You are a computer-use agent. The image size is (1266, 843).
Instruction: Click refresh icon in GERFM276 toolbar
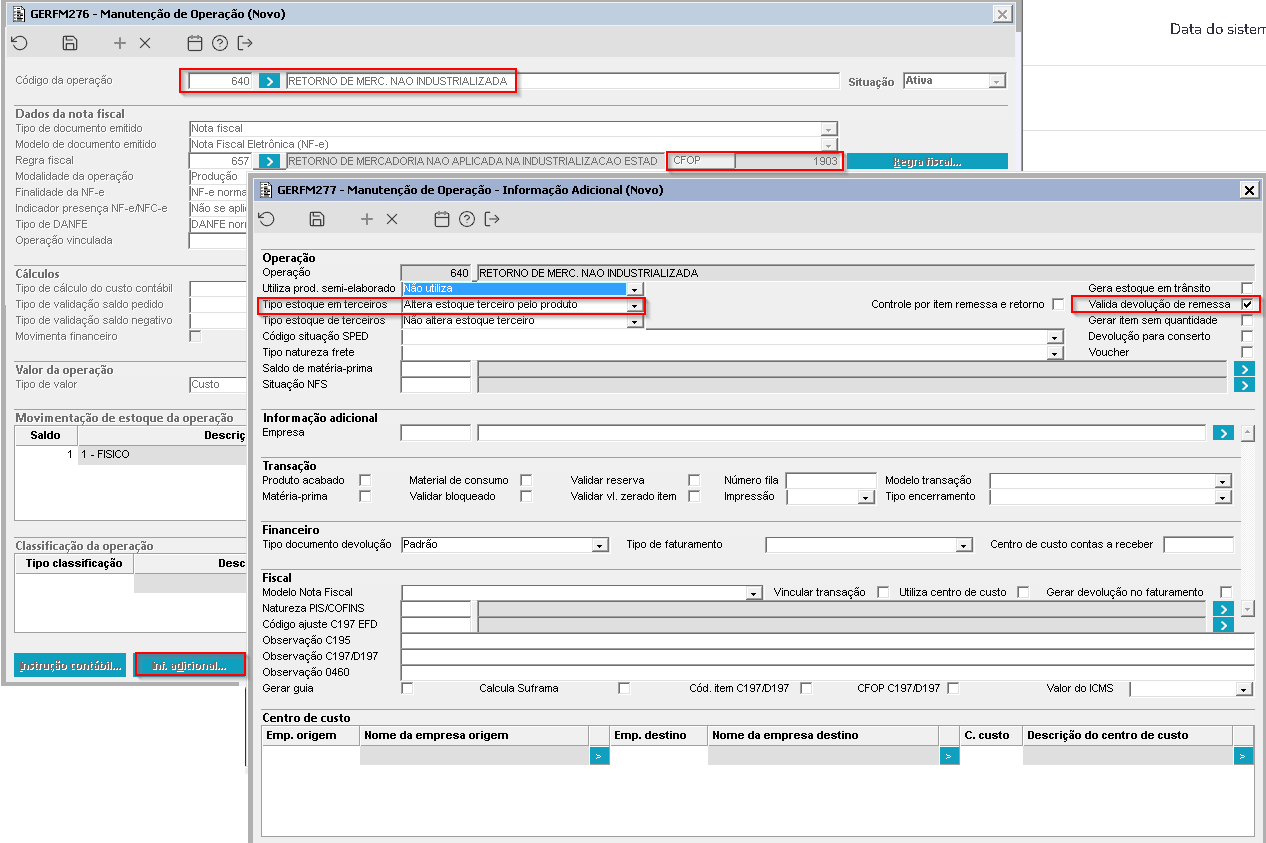[x=19, y=43]
